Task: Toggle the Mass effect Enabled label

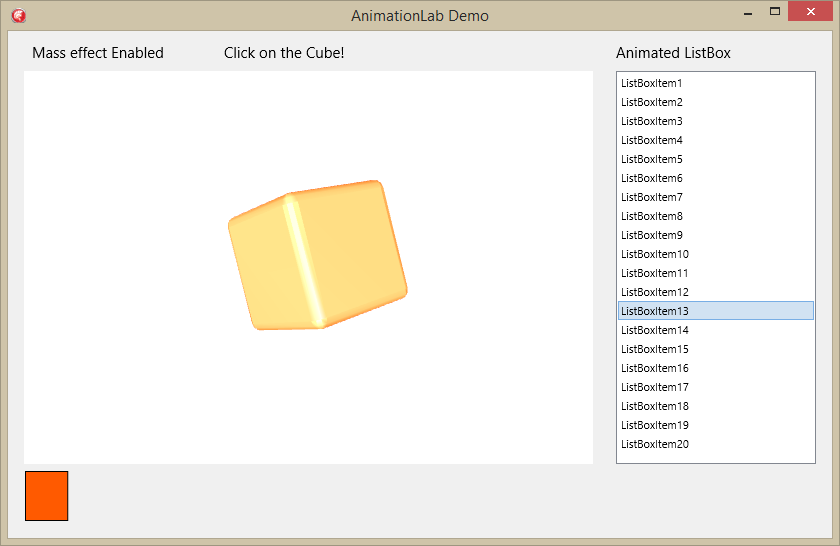Action: click(x=98, y=53)
